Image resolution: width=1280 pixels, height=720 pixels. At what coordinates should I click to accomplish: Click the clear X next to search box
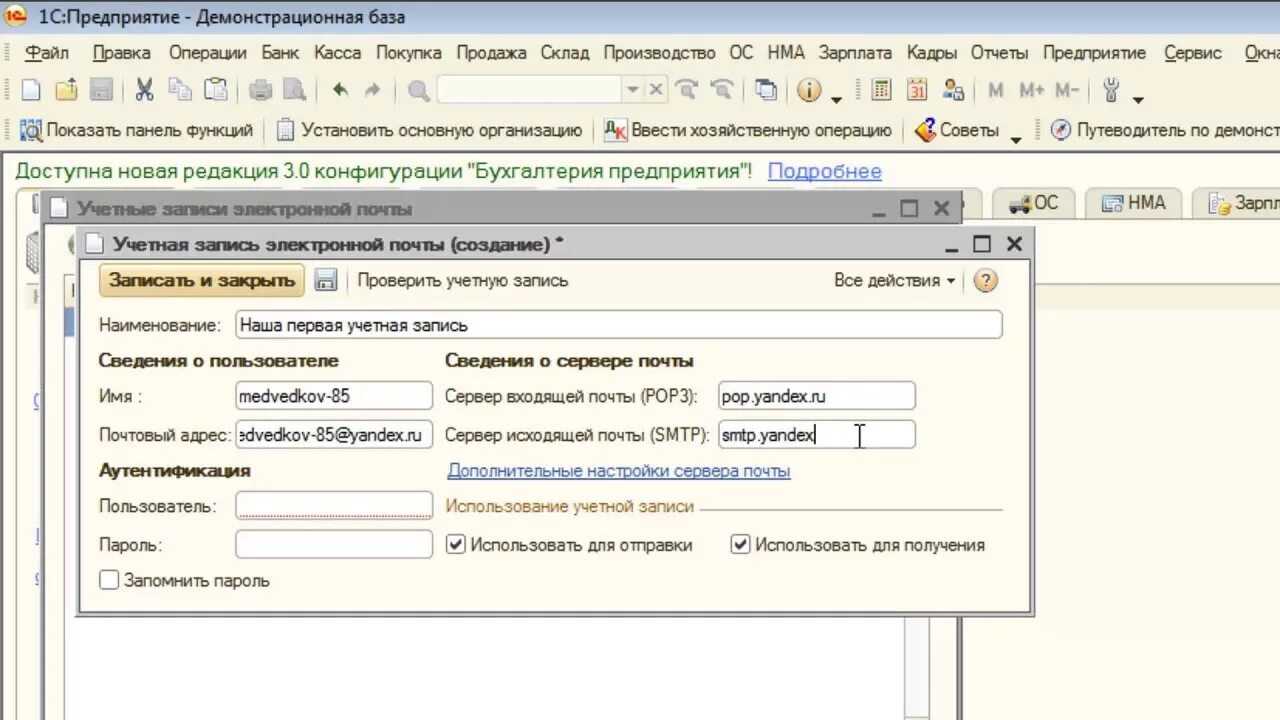(x=655, y=90)
